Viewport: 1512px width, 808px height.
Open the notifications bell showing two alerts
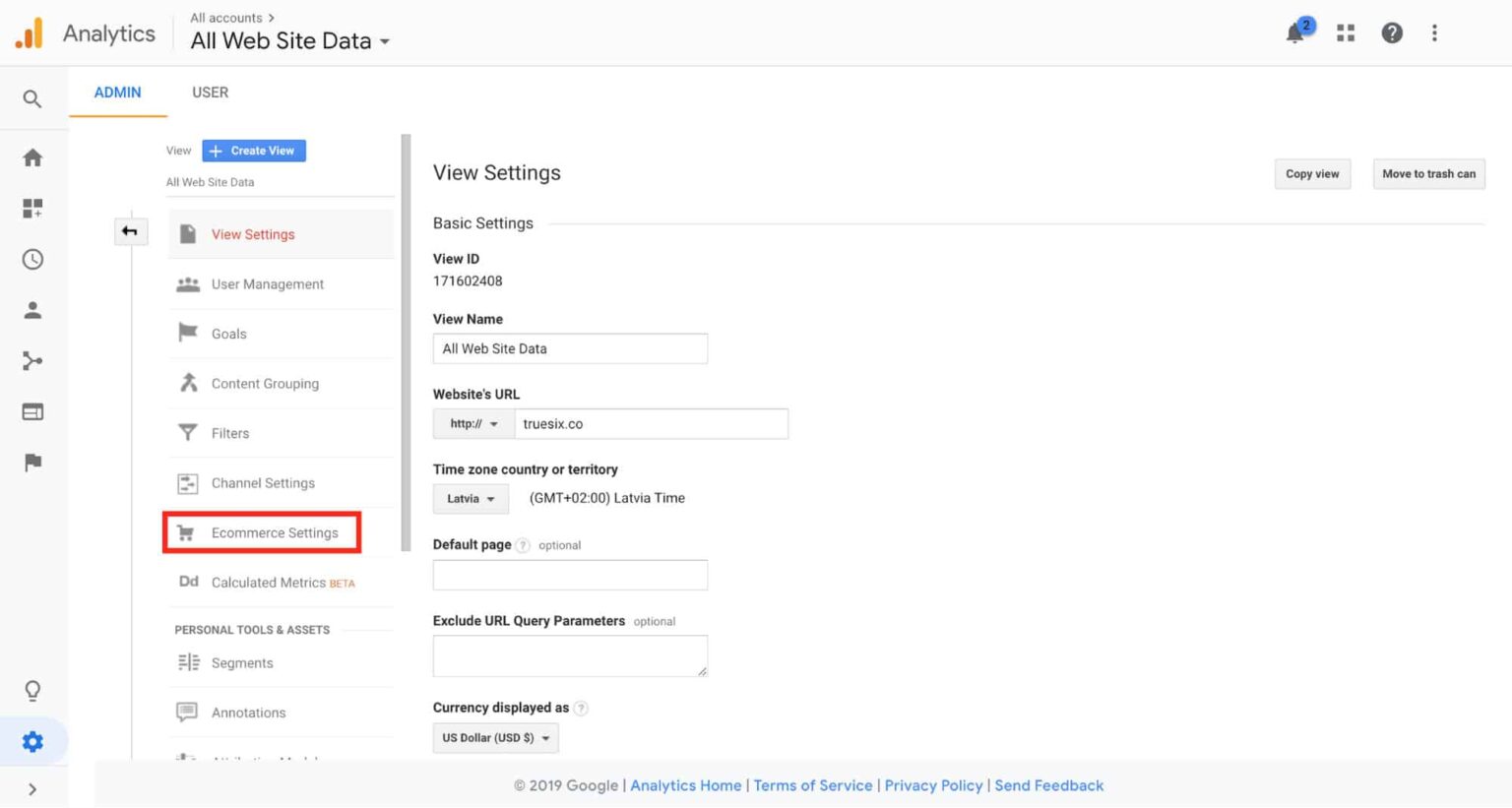[1294, 32]
